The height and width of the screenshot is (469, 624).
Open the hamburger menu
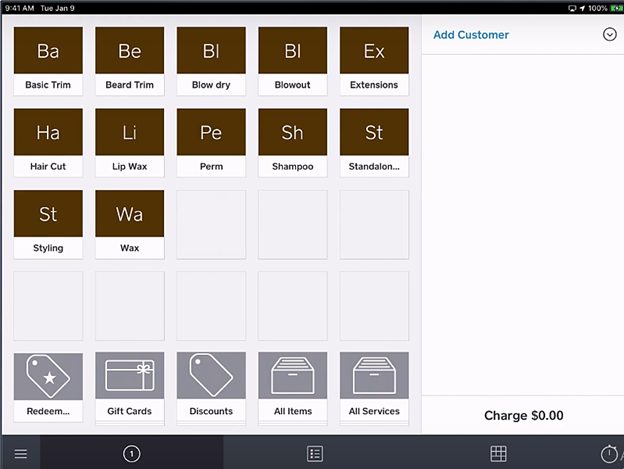(21, 453)
